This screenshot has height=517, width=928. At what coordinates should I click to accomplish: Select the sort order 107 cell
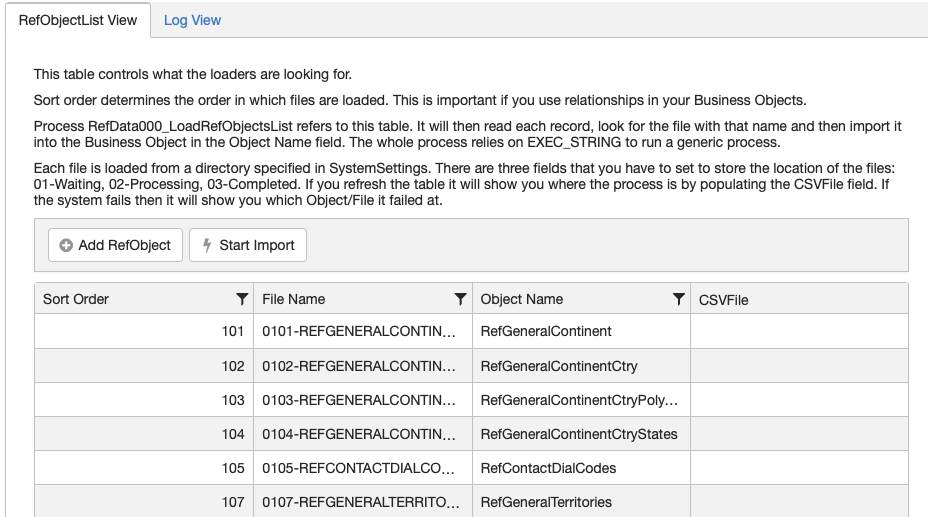click(144, 502)
